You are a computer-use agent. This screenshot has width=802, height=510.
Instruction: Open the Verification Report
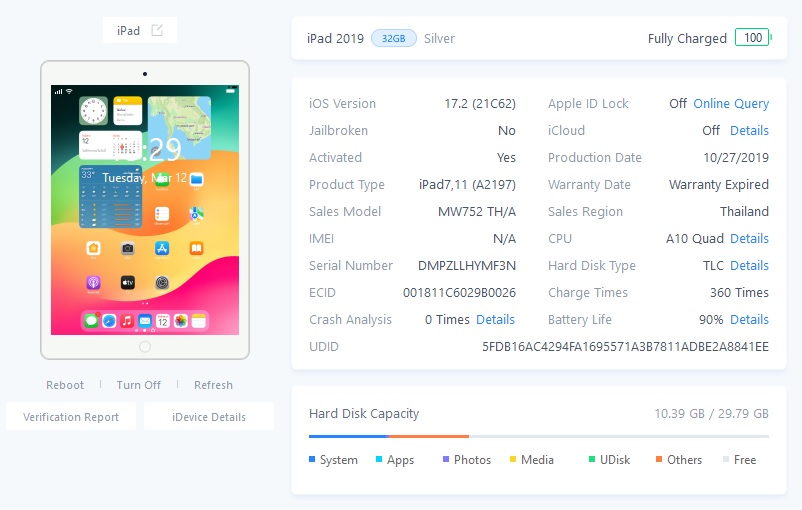click(x=71, y=416)
